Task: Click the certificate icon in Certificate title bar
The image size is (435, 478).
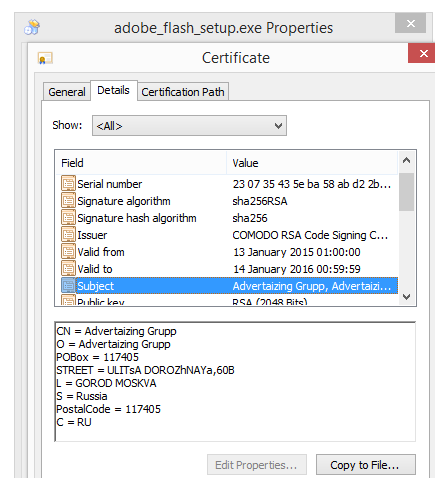Action: pyautogui.click(x=45, y=58)
